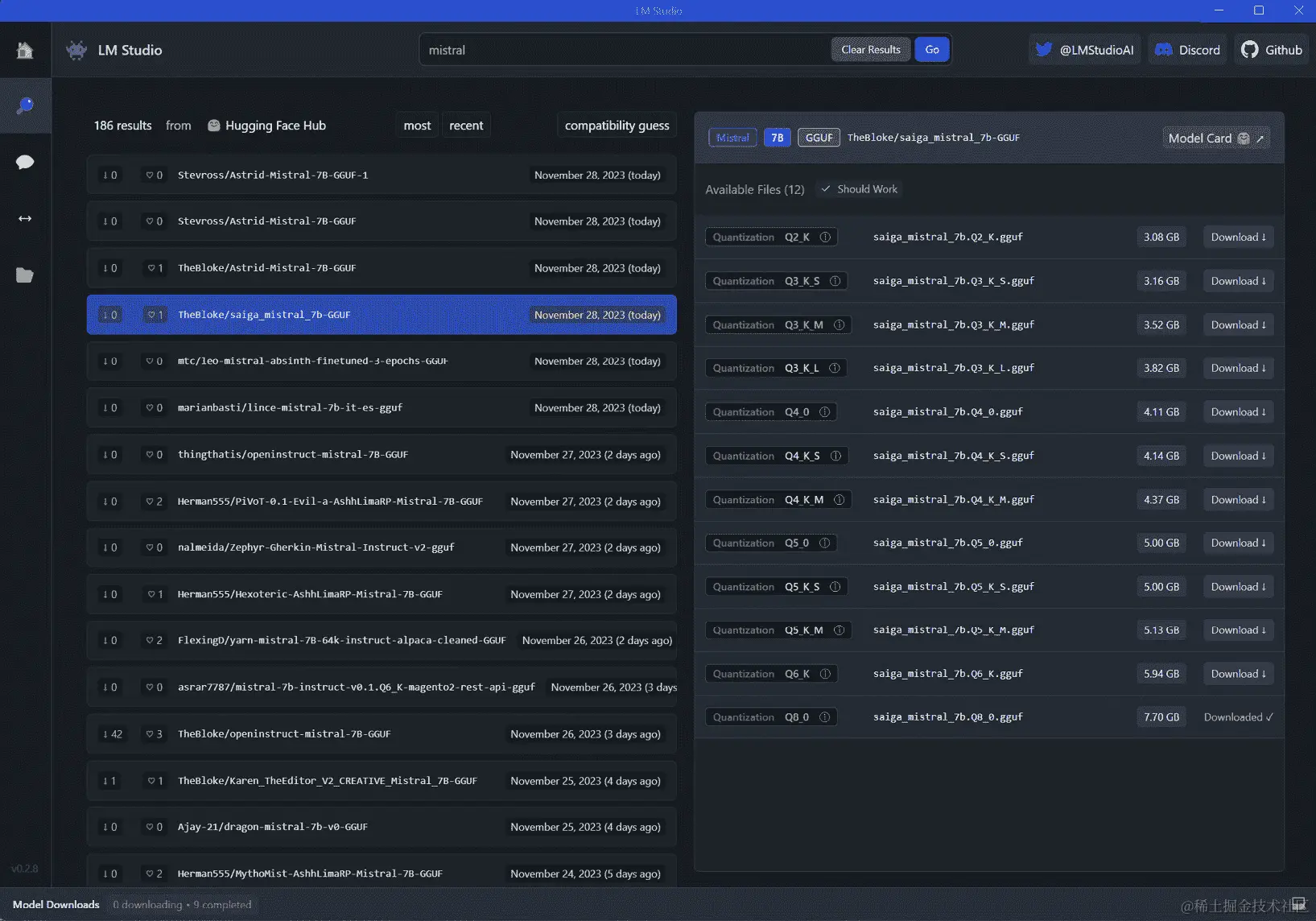1316x921 pixels.
Task: Open the Discord link
Action: (1187, 50)
